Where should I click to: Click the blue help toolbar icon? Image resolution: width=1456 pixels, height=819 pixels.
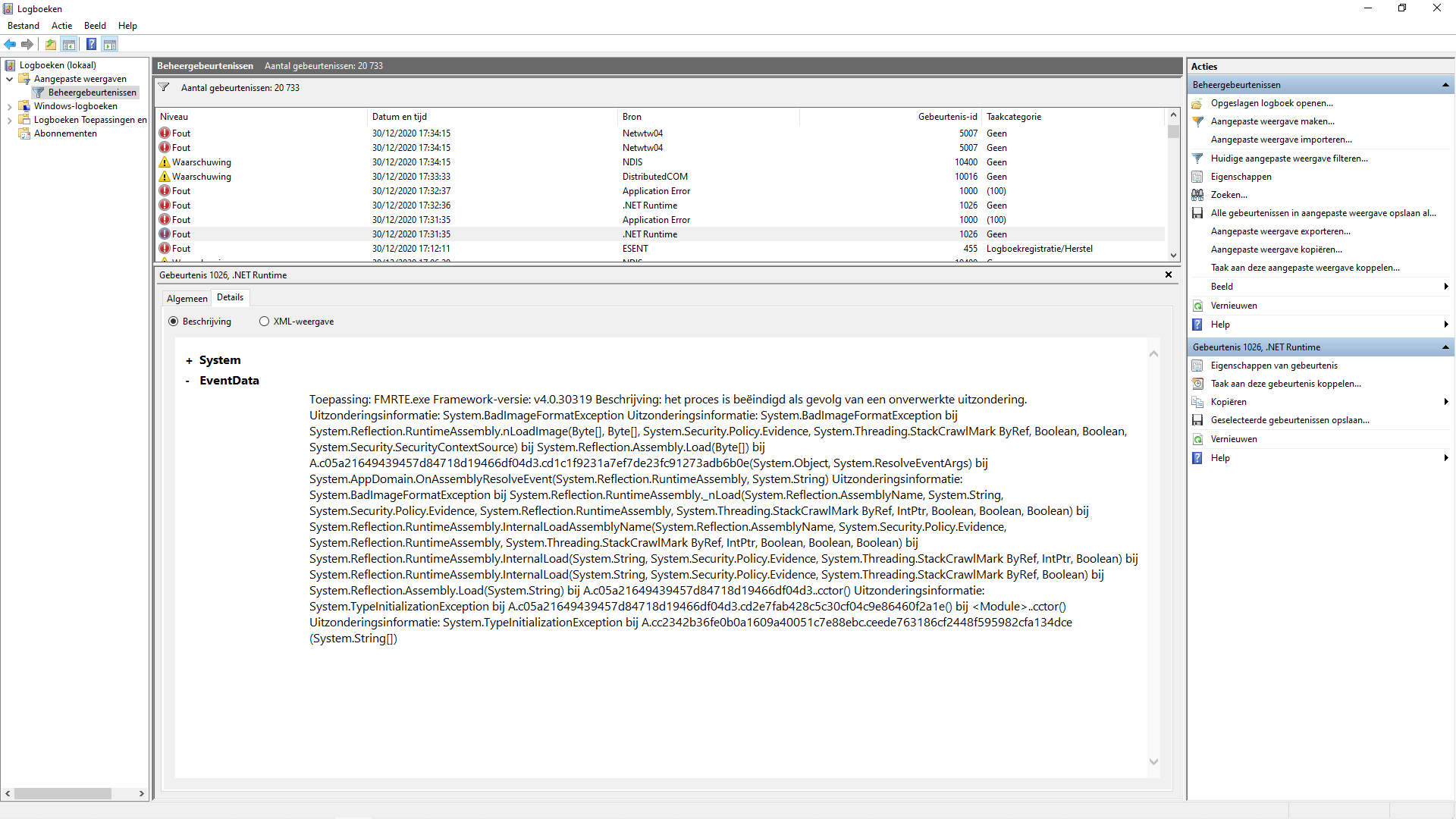point(91,45)
